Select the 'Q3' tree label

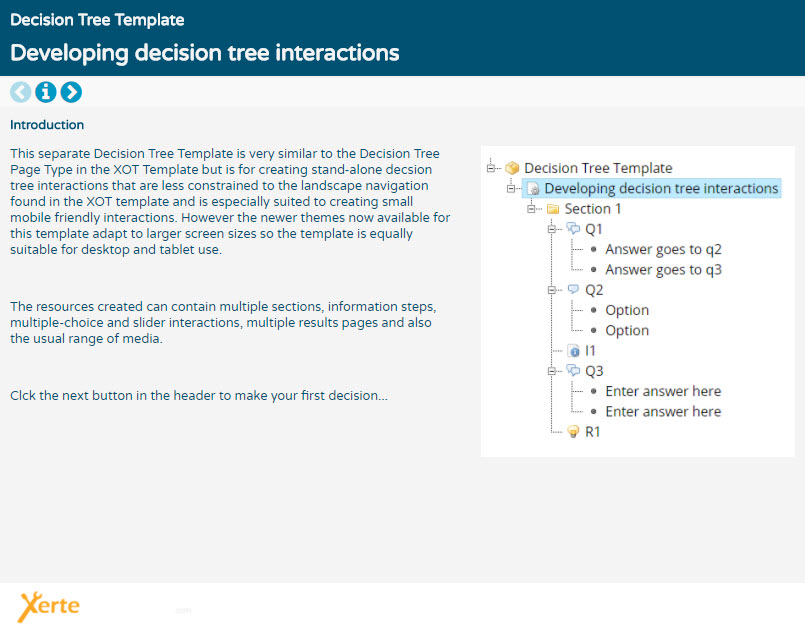pos(594,371)
